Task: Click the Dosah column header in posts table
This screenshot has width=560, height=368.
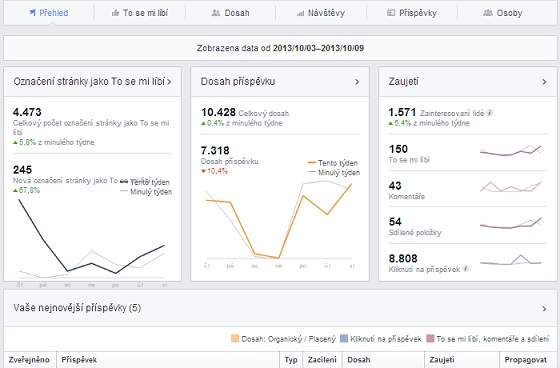Action: 359,360
